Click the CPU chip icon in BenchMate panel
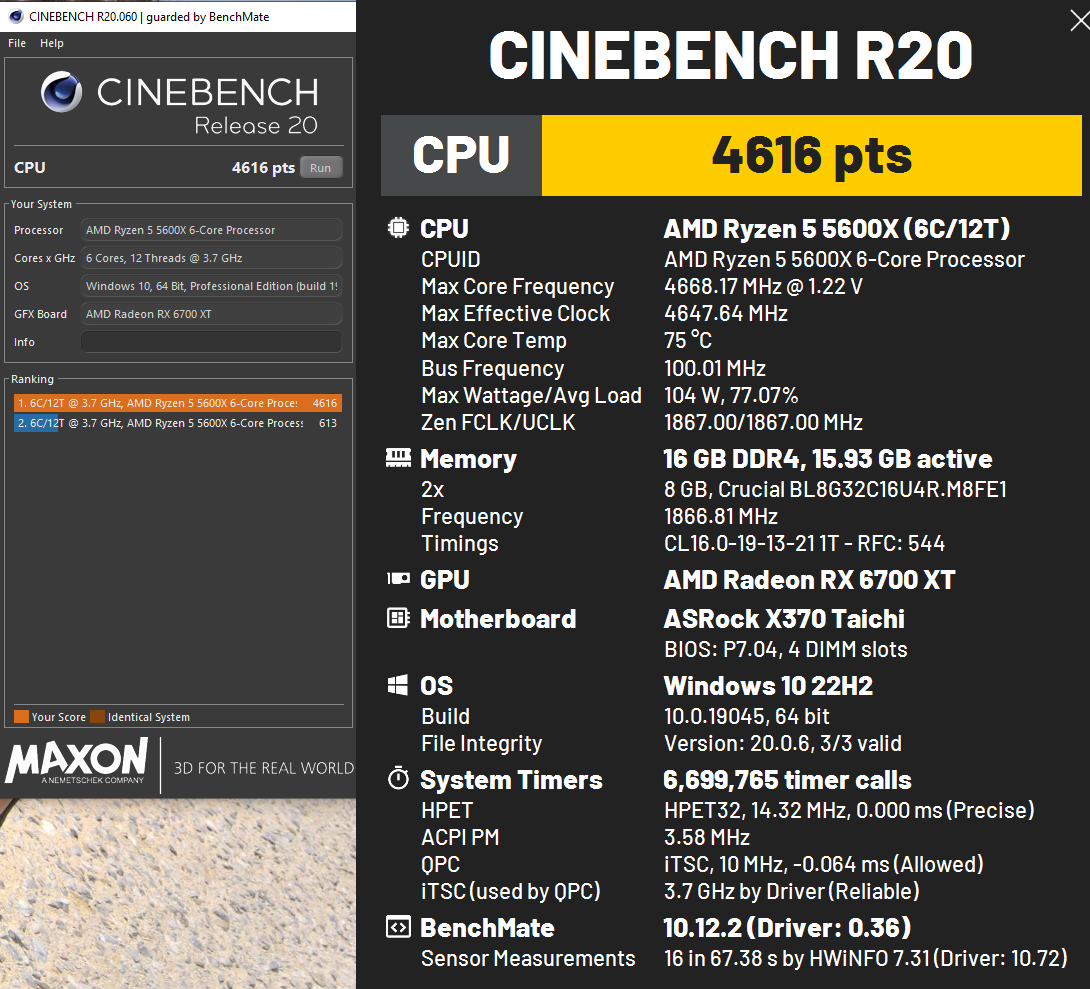The image size is (1090, 989). [x=398, y=227]
